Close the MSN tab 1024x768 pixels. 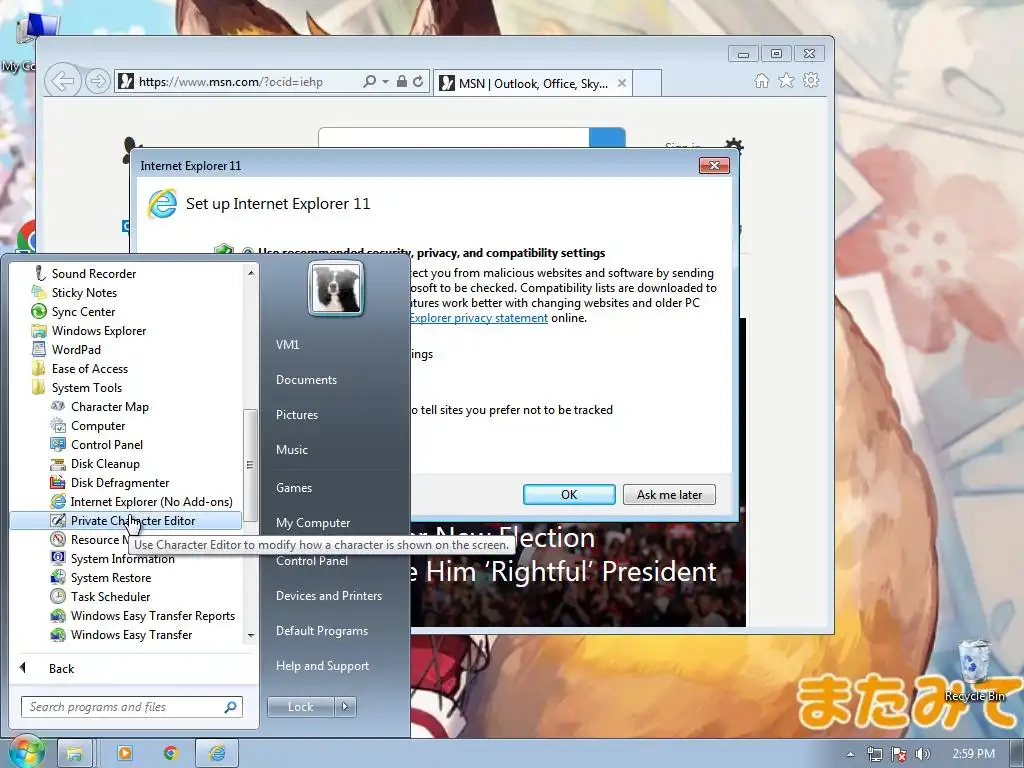pyautogui.click(x=622, y=84)
